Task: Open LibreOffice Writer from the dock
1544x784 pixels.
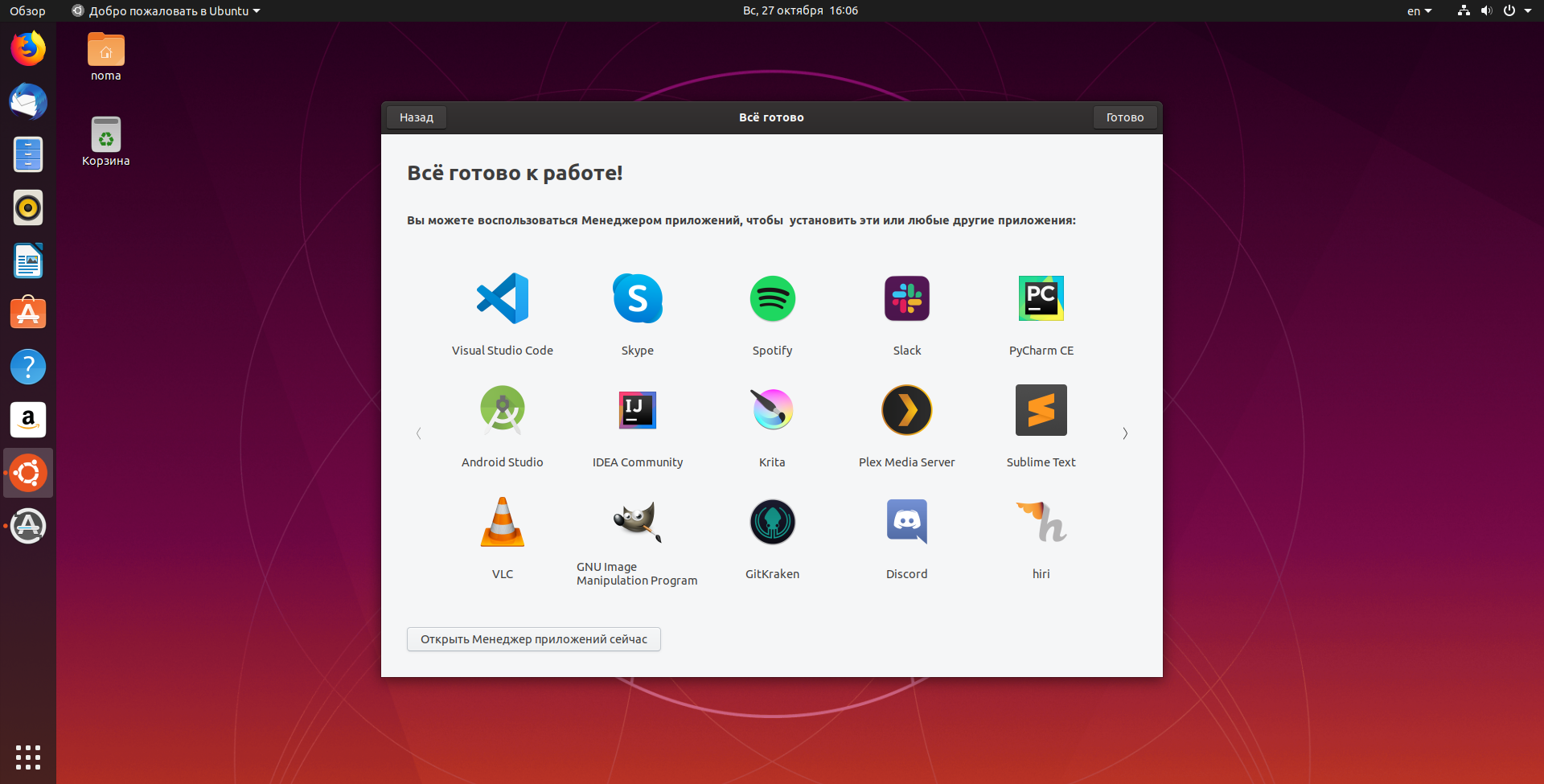Action: click(x=28, y=261)
